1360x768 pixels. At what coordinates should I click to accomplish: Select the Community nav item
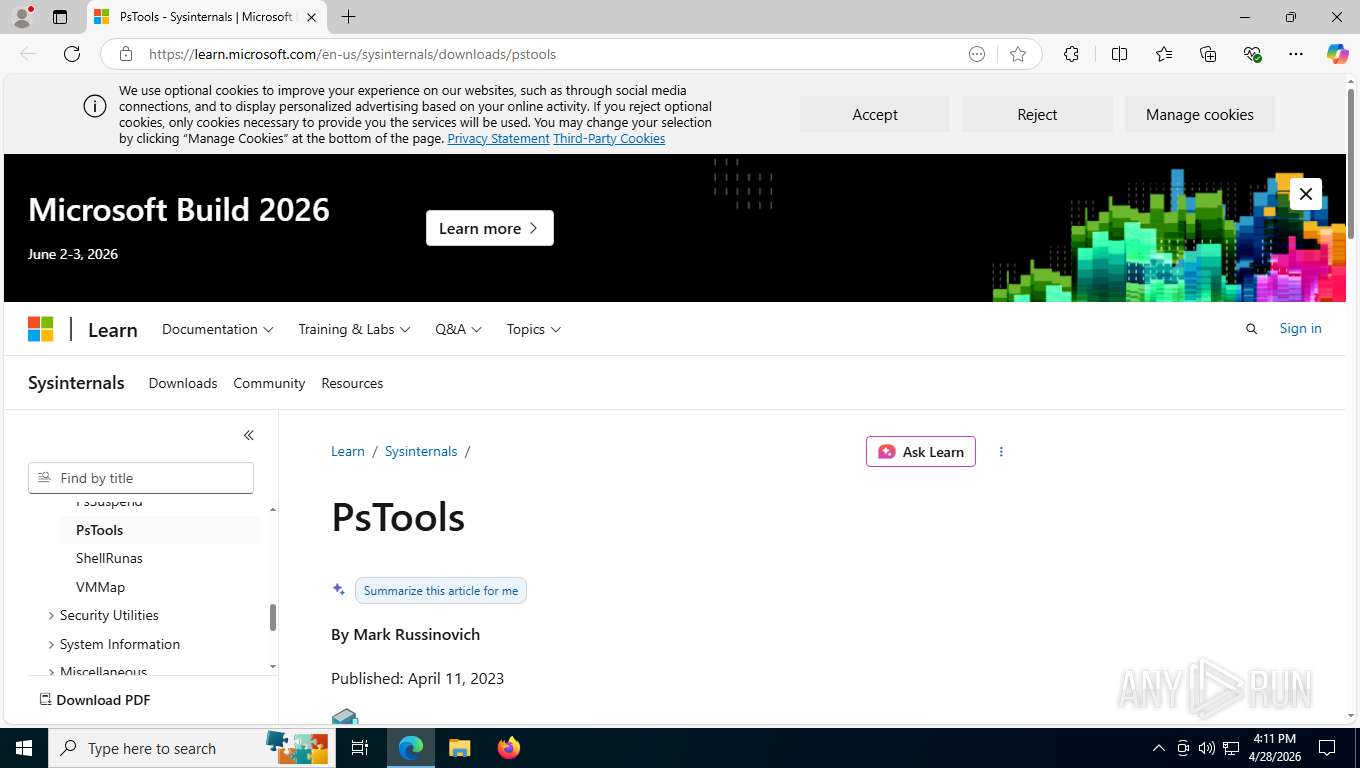[x=269, y=383]
